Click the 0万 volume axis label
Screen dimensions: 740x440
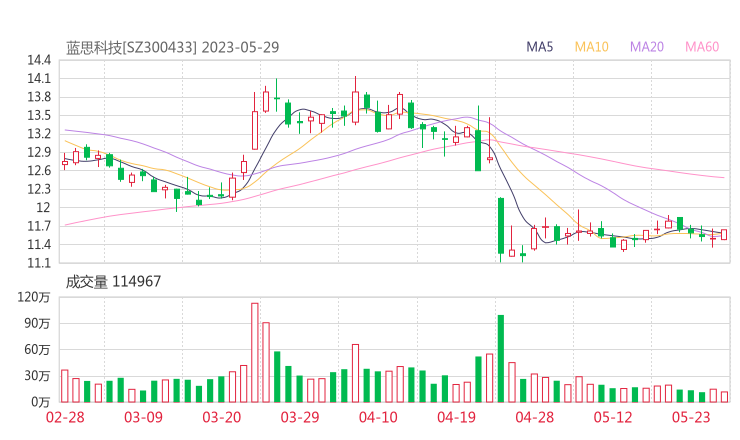(41, 402)
